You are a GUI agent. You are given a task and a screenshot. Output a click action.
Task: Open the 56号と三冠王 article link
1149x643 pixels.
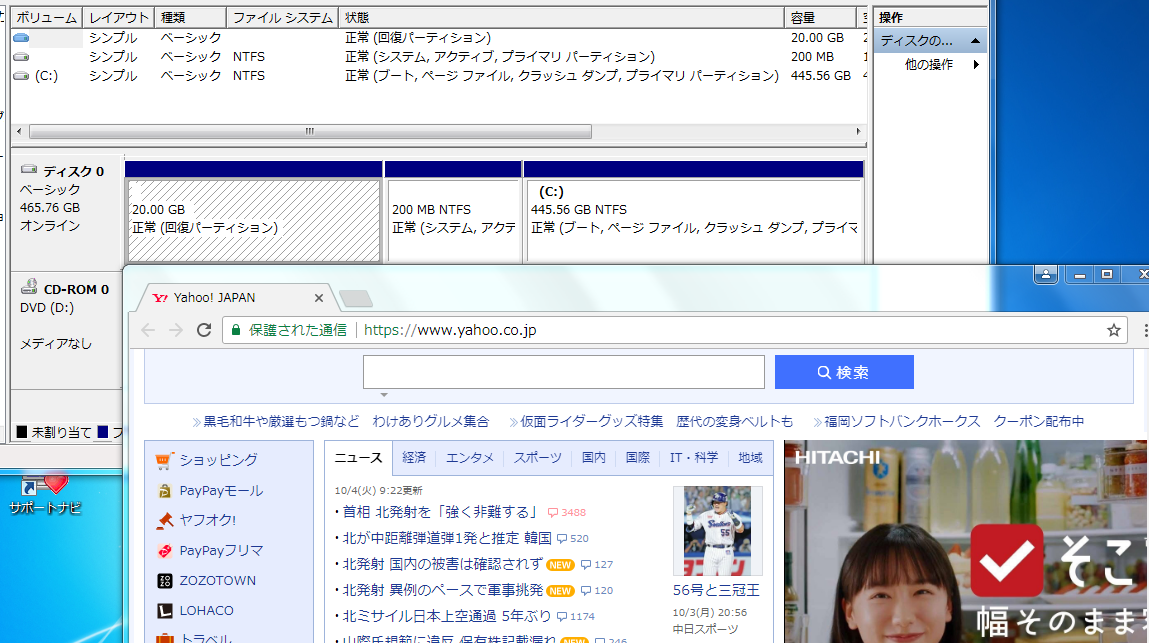(x=716, y=590)
